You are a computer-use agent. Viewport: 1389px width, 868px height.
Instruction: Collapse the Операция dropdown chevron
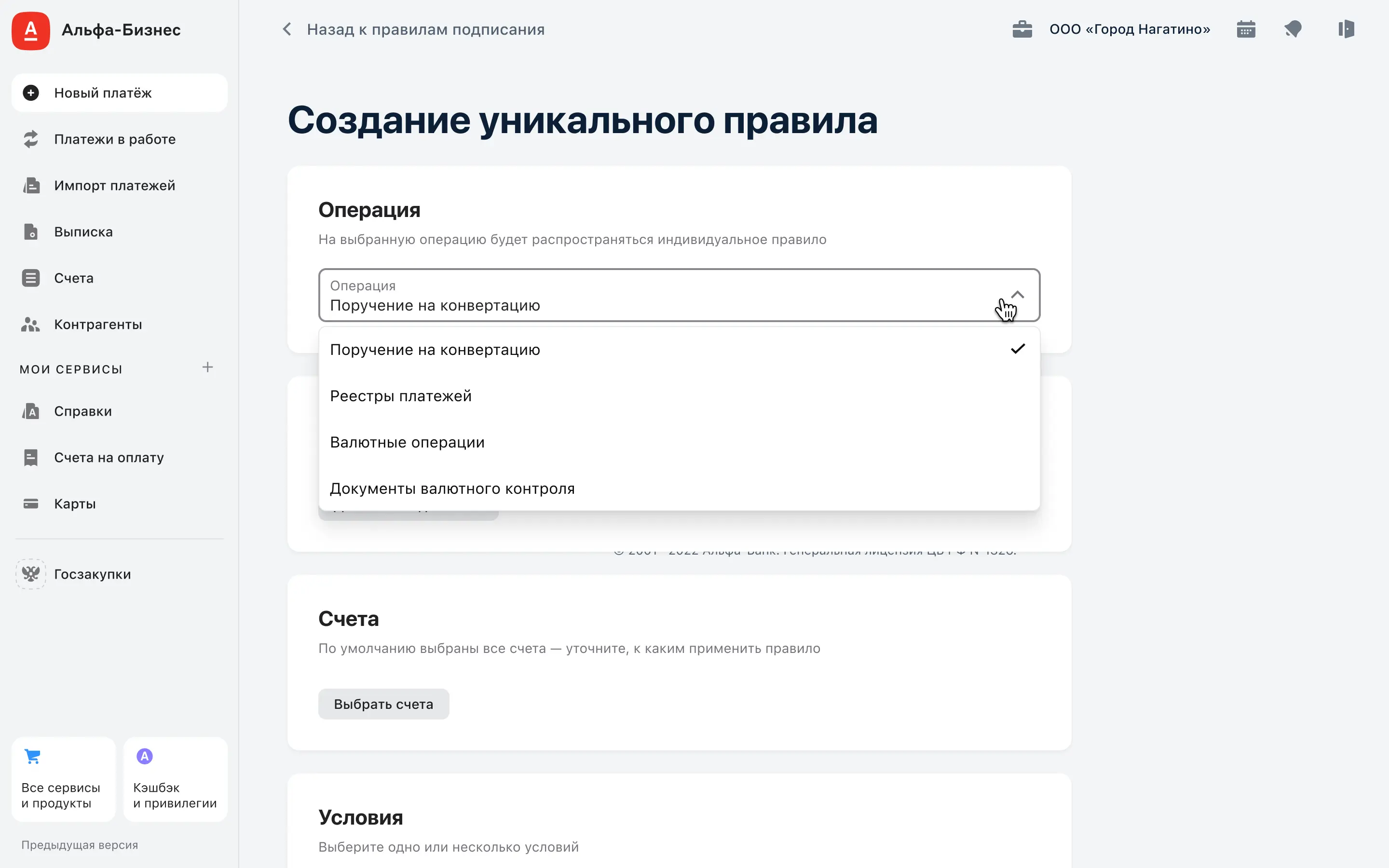point(1017,295)
